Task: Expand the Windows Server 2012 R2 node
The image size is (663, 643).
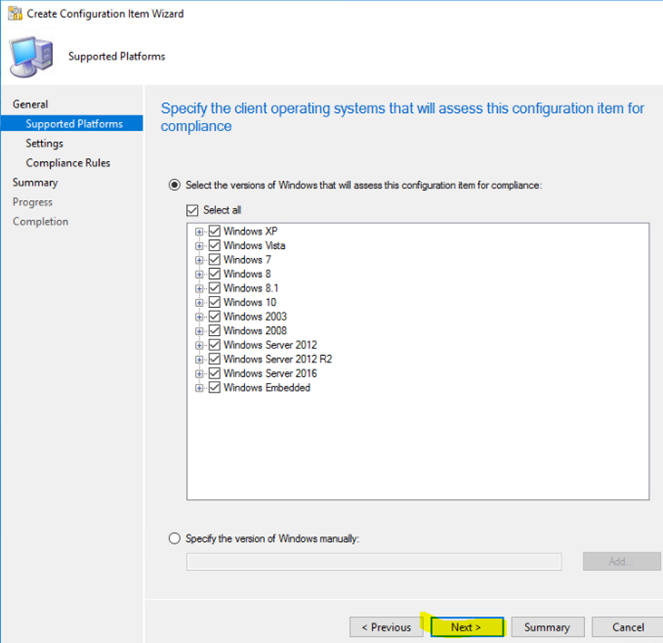Action: click(199, 360)
